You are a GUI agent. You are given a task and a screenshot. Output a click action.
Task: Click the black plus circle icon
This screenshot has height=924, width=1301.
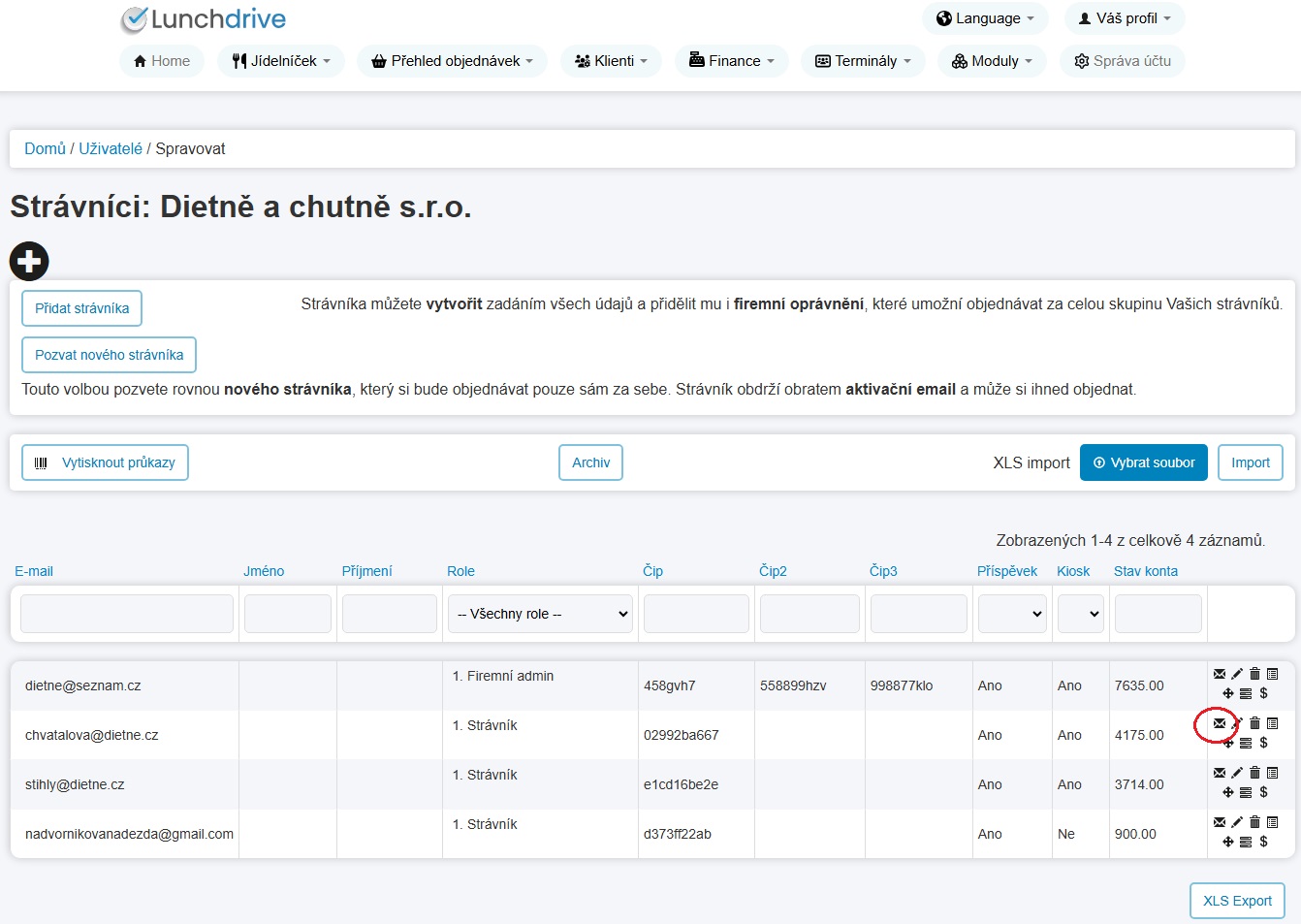tap(29, 261)
